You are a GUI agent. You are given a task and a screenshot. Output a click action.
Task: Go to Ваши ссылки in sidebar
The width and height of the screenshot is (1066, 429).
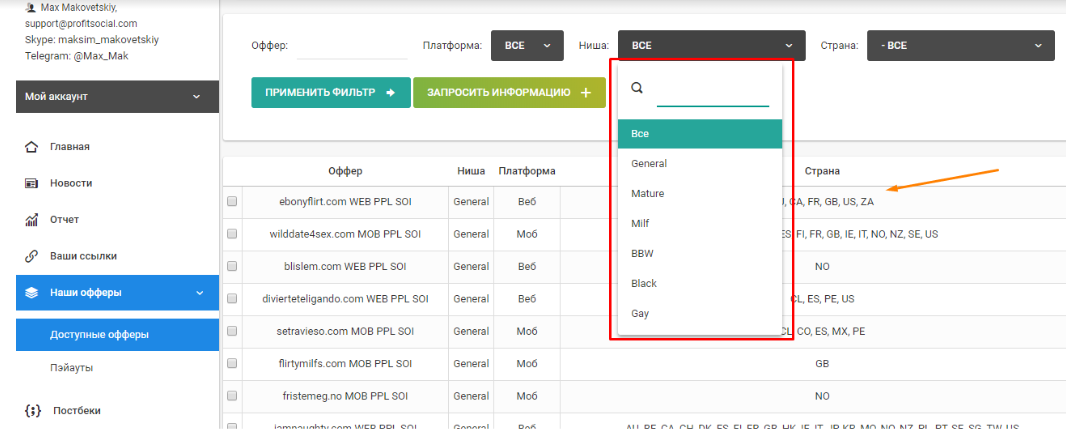pyautogui.click(x=83, y=257)
